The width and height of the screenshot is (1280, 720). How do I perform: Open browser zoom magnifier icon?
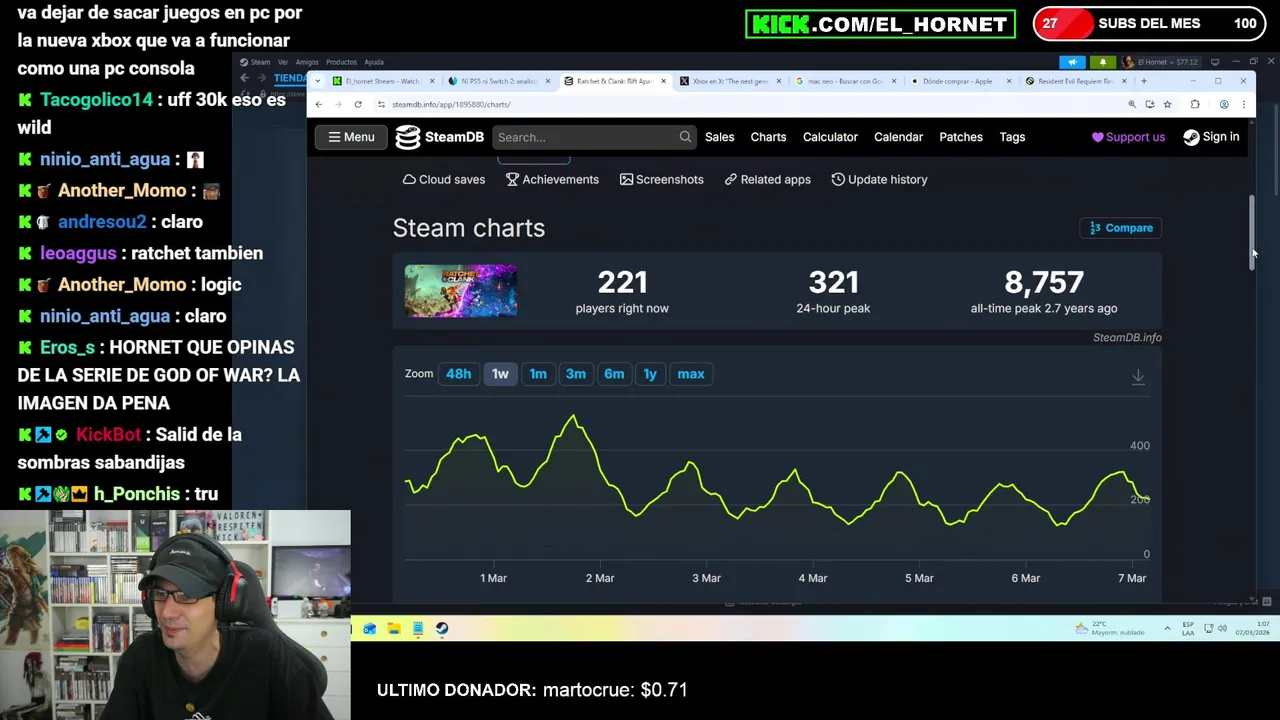(1132, 104)
